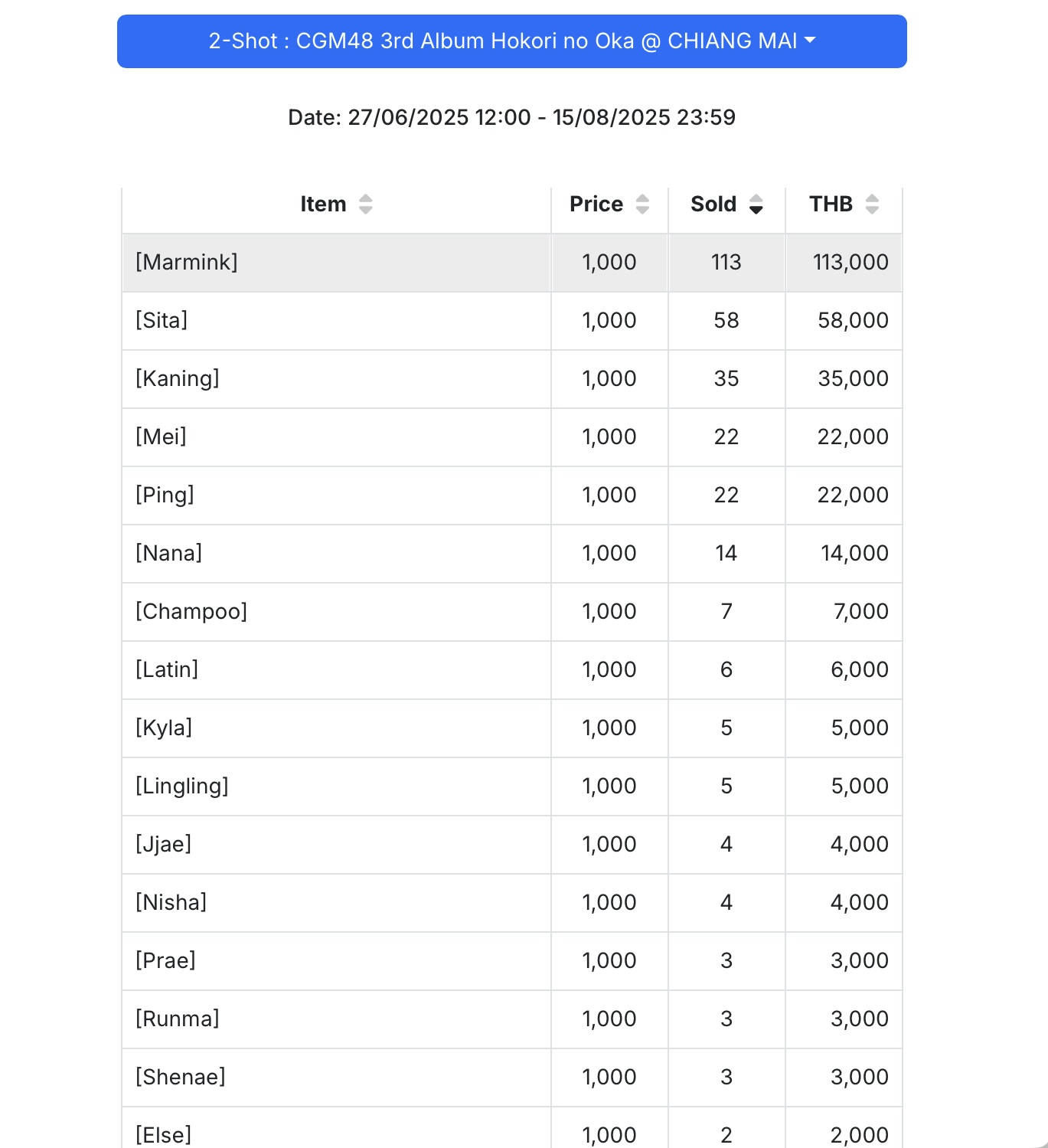Image resolution: width=1048 pixels, height=1148 pixels.
Task: Select the Price header label
Action: pos(596,204)
